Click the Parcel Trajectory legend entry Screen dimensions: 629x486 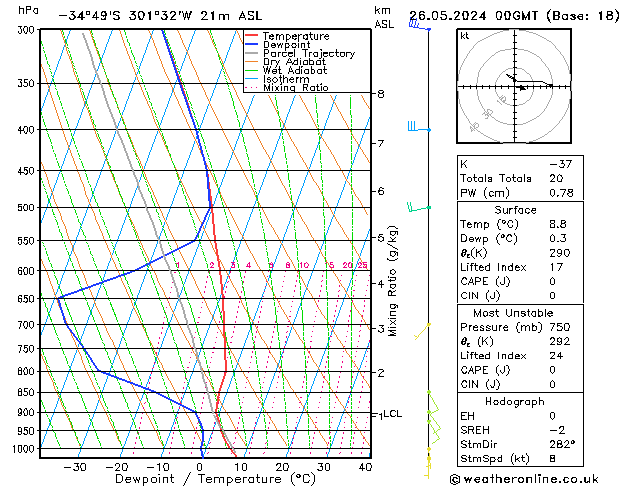click(x=309, y=53)
